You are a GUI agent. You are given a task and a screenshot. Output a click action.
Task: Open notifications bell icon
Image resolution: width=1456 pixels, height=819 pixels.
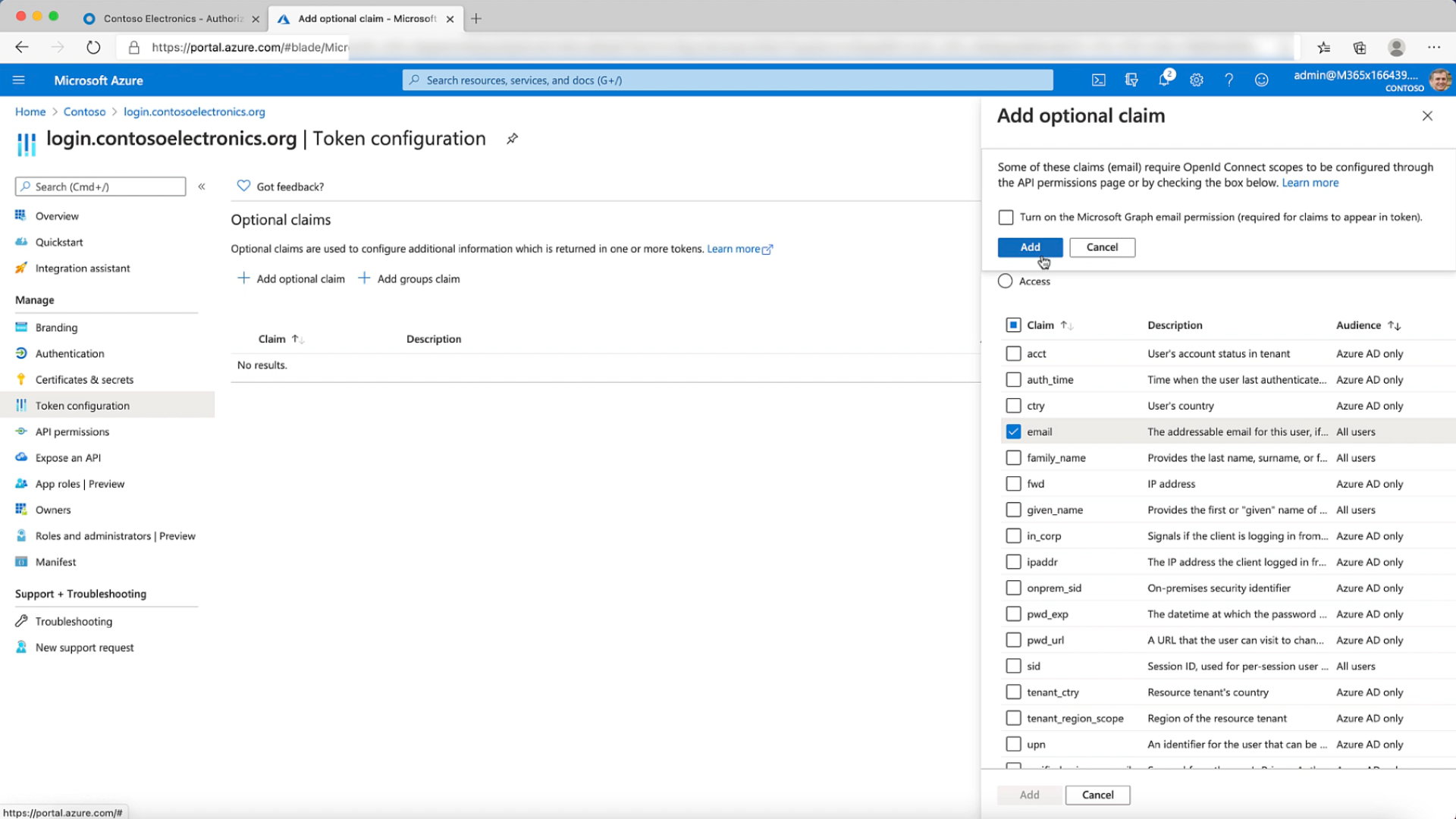tap(1164, 80)
